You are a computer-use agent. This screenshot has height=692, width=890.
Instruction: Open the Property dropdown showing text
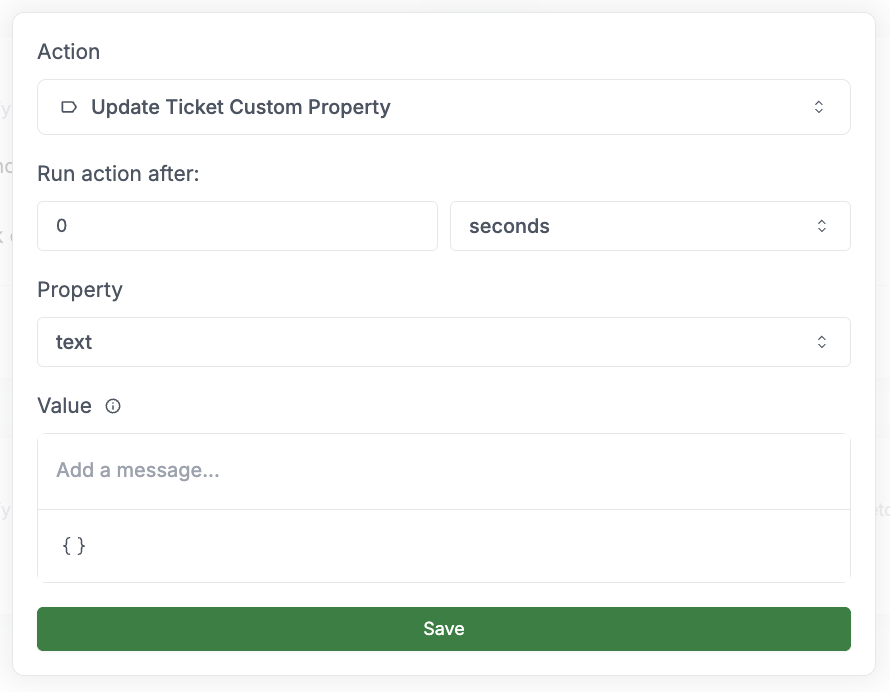(444, 341)
